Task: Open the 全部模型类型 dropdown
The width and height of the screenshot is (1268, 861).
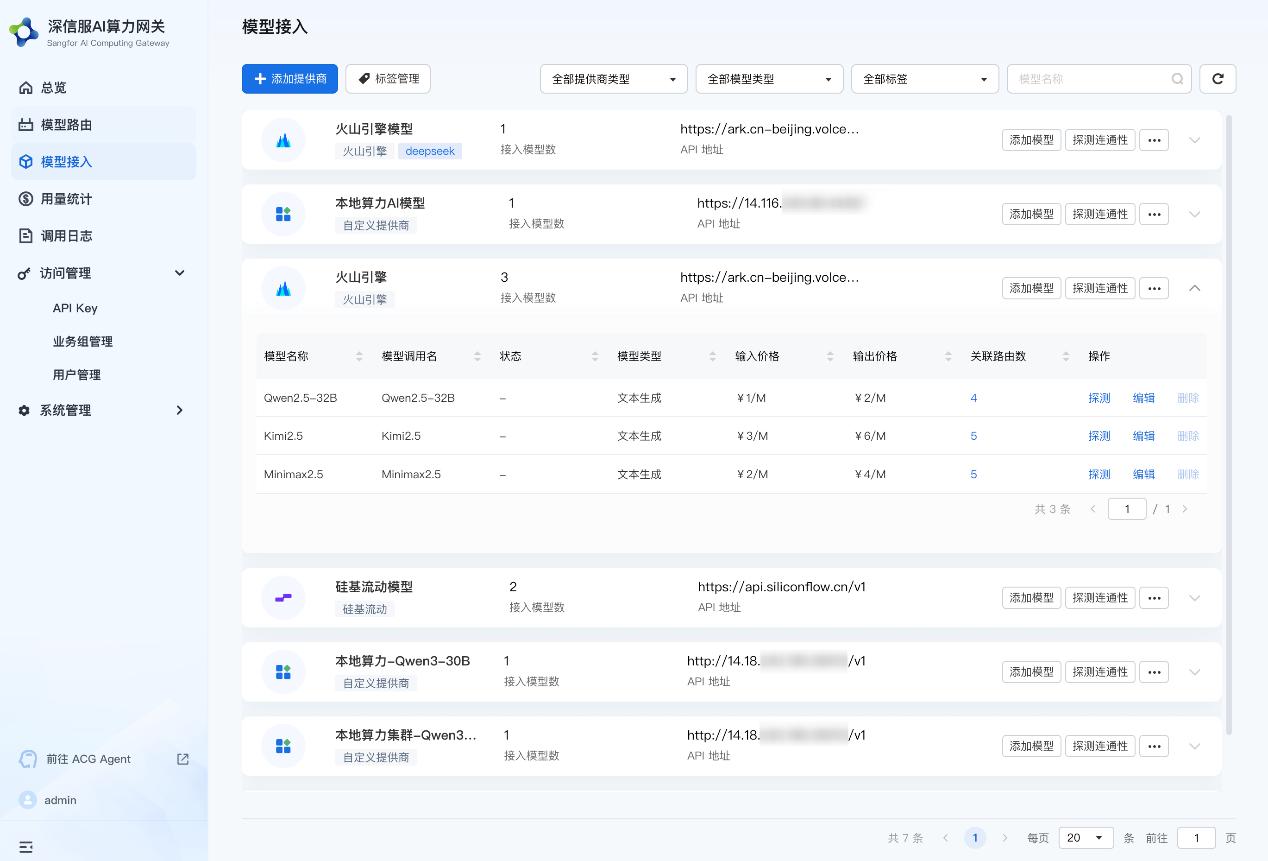Action: click(769, 79)
